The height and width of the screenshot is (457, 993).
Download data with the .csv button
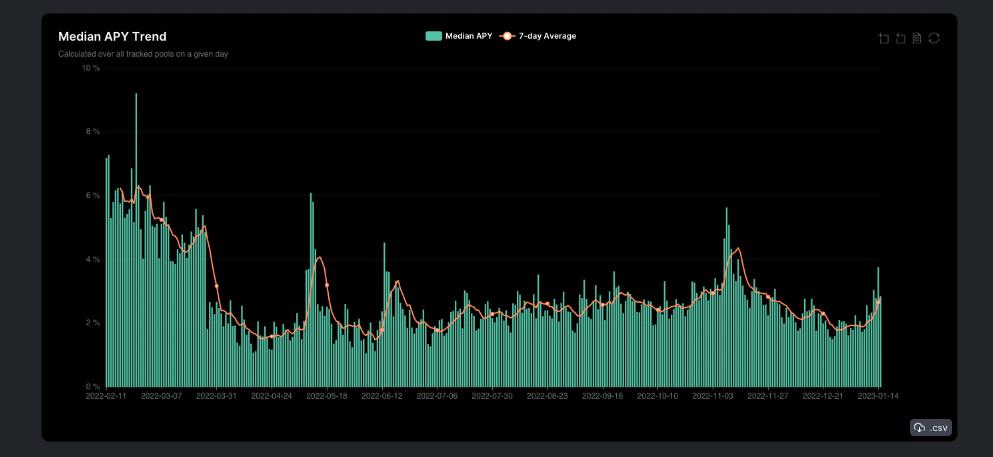tap(930, 428)
